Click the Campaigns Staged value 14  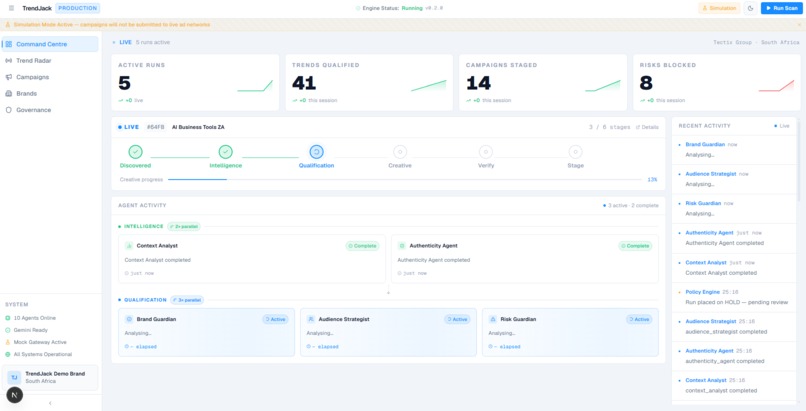coord(478,83)
